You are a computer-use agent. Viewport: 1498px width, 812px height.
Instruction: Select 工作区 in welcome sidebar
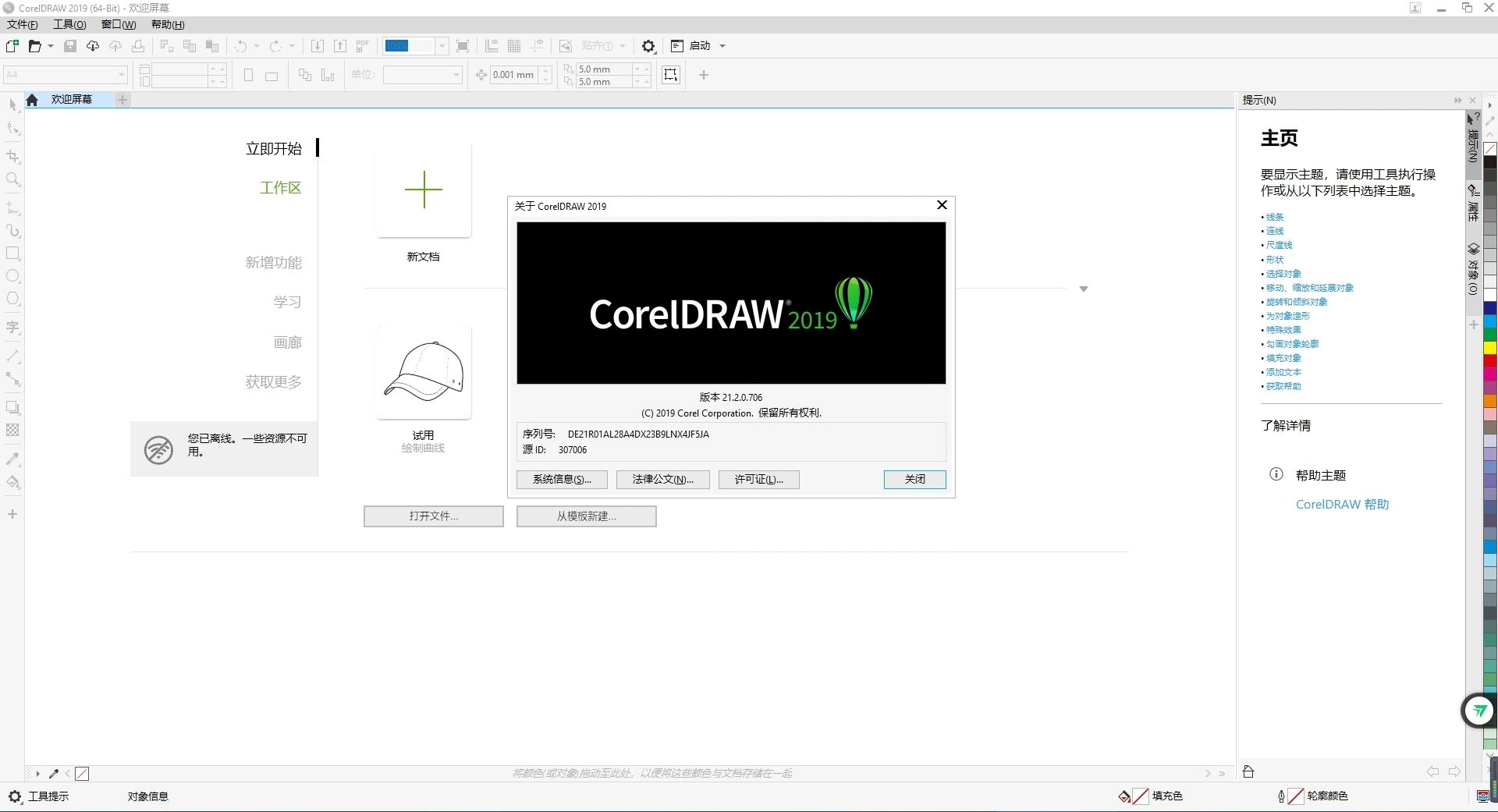pos(280,188)
